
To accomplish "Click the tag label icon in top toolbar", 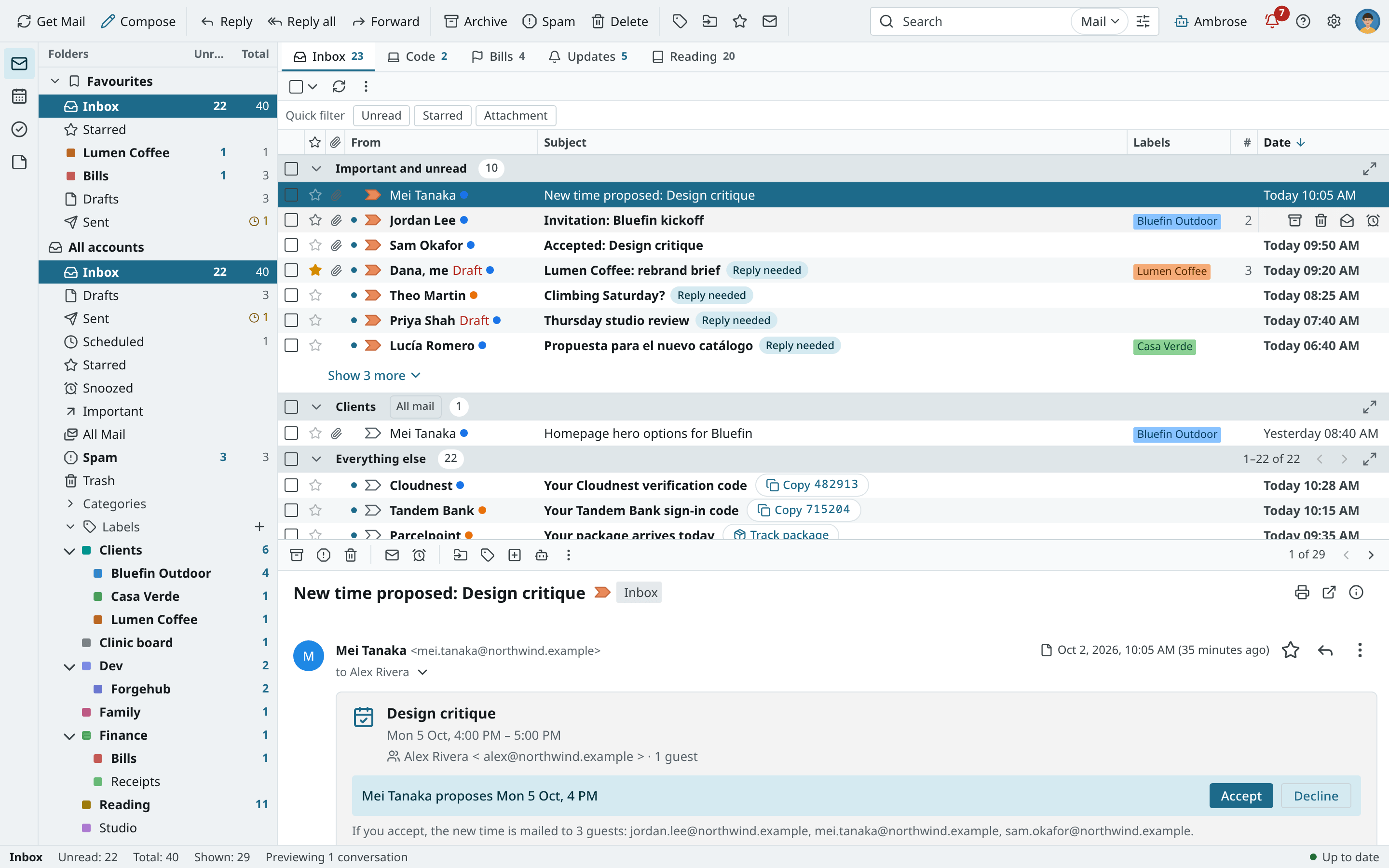I will click(x=680, y=21).
